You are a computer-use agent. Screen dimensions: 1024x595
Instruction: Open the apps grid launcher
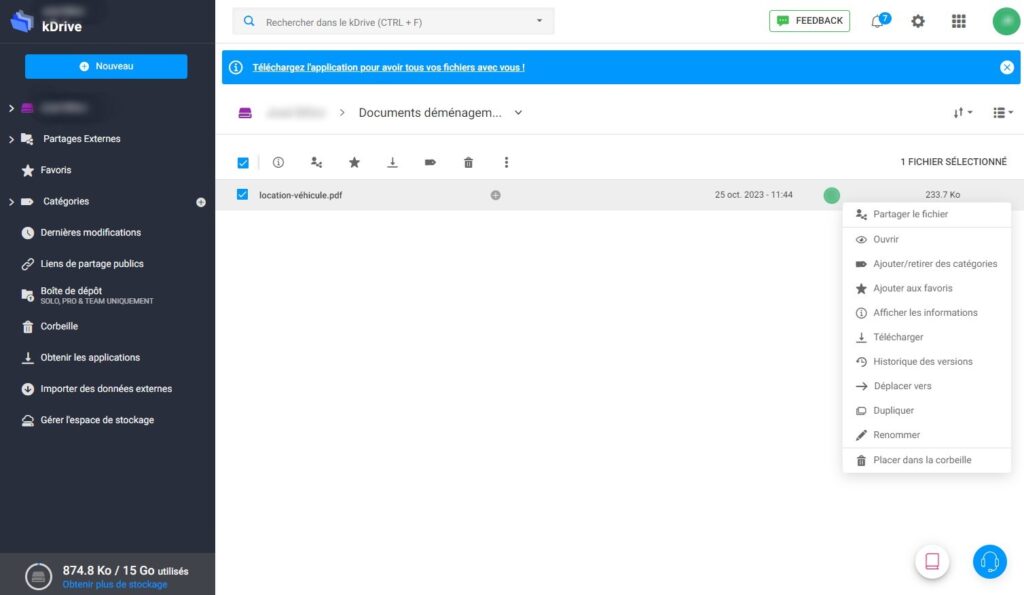click(x=958, y=22)
